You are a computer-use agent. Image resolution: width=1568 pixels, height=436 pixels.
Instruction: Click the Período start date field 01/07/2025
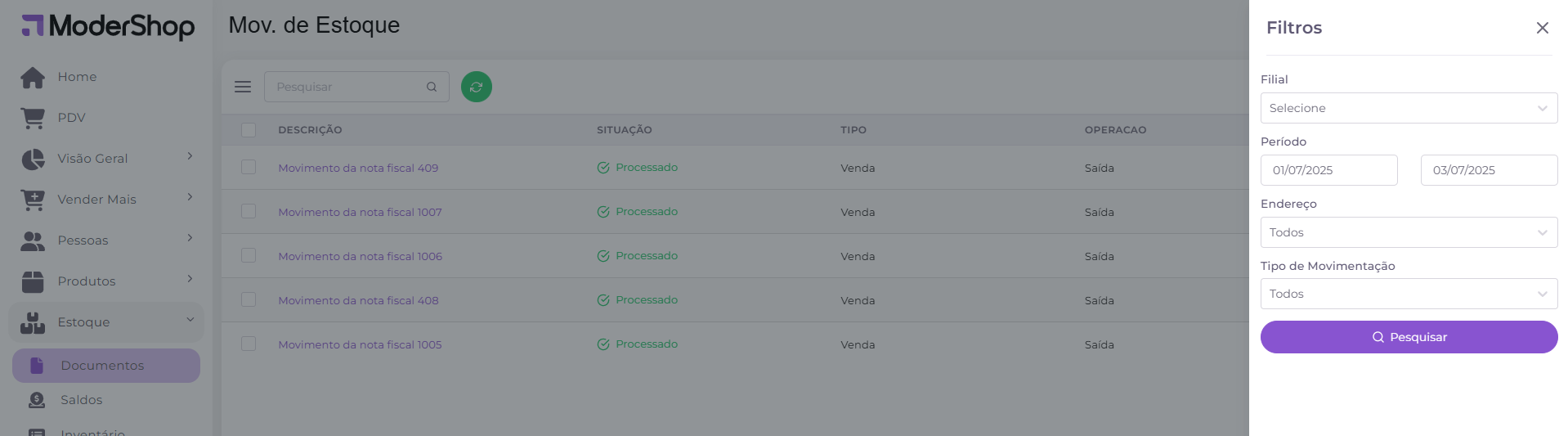(1328, 170)
